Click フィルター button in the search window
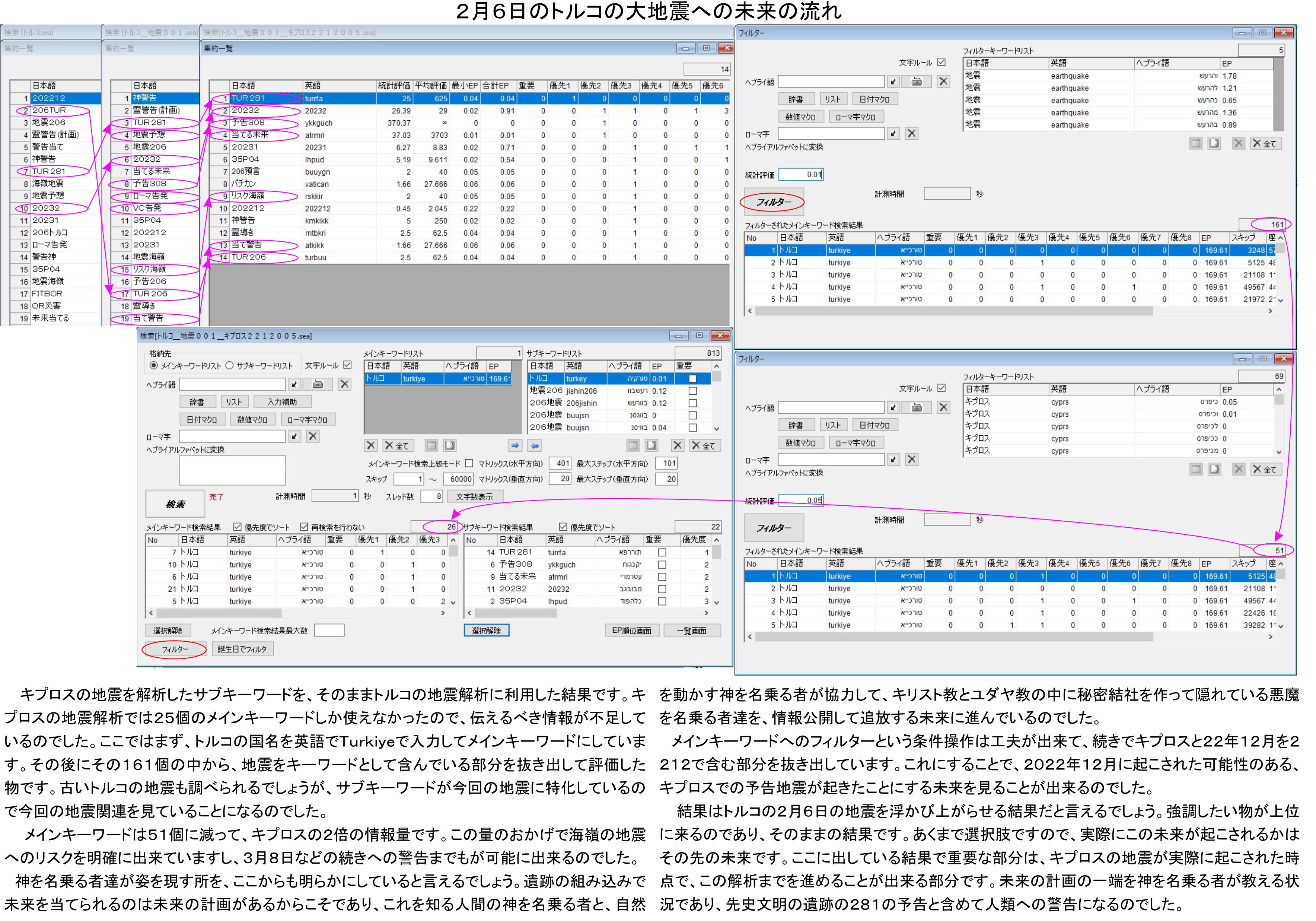This screenshot has width=1316, height=921. [174, 649]
